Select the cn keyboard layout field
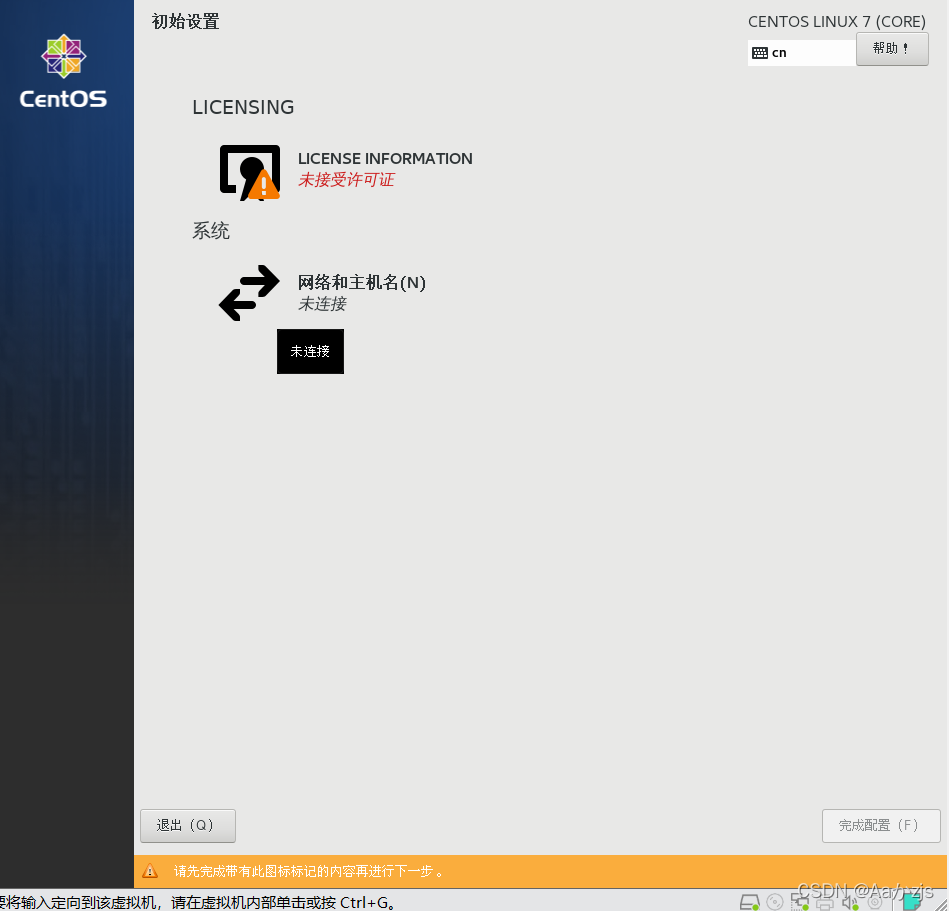This screenshot has width=949, height=911. click(802, 53)
